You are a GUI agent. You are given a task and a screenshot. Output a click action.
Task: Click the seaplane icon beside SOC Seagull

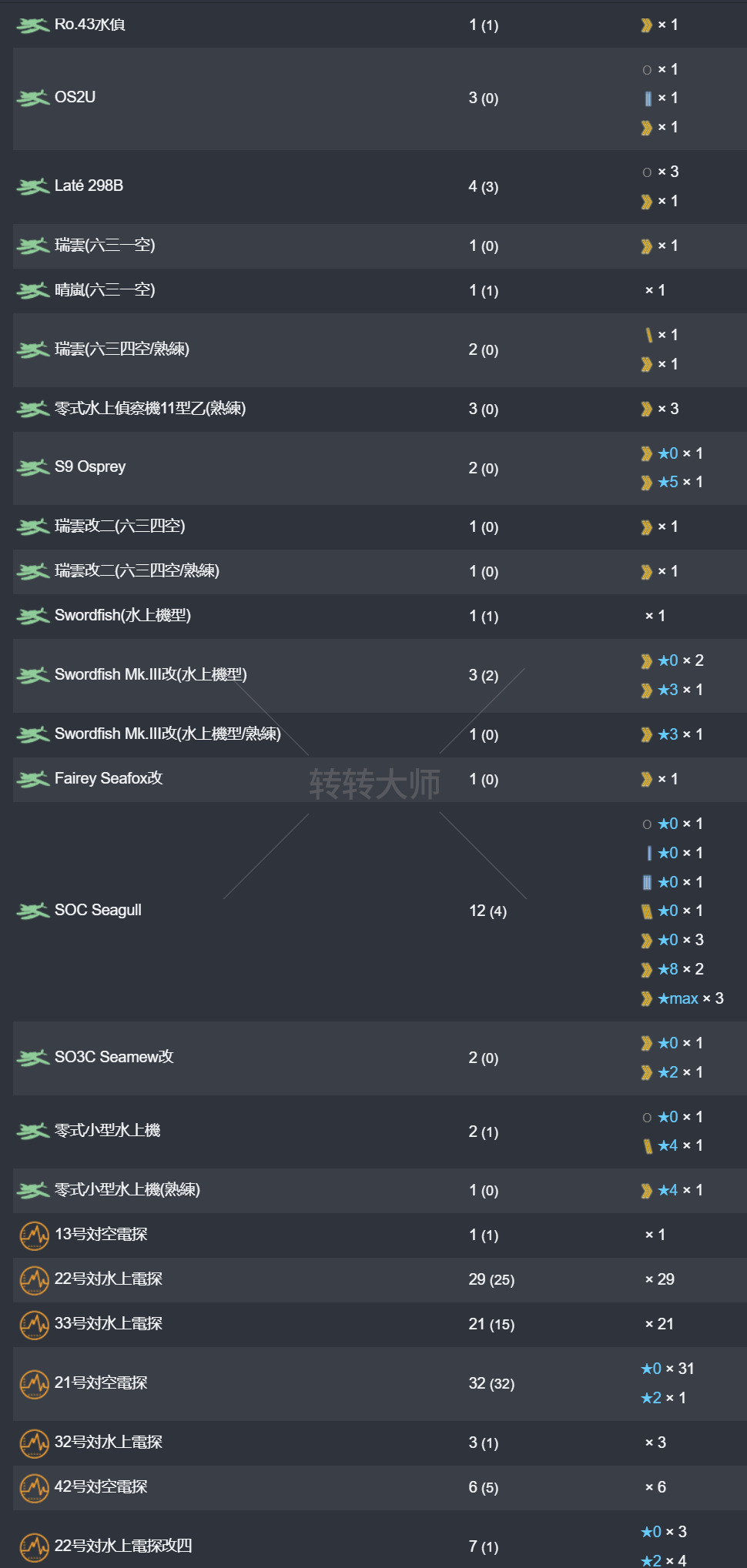[33, 911]
